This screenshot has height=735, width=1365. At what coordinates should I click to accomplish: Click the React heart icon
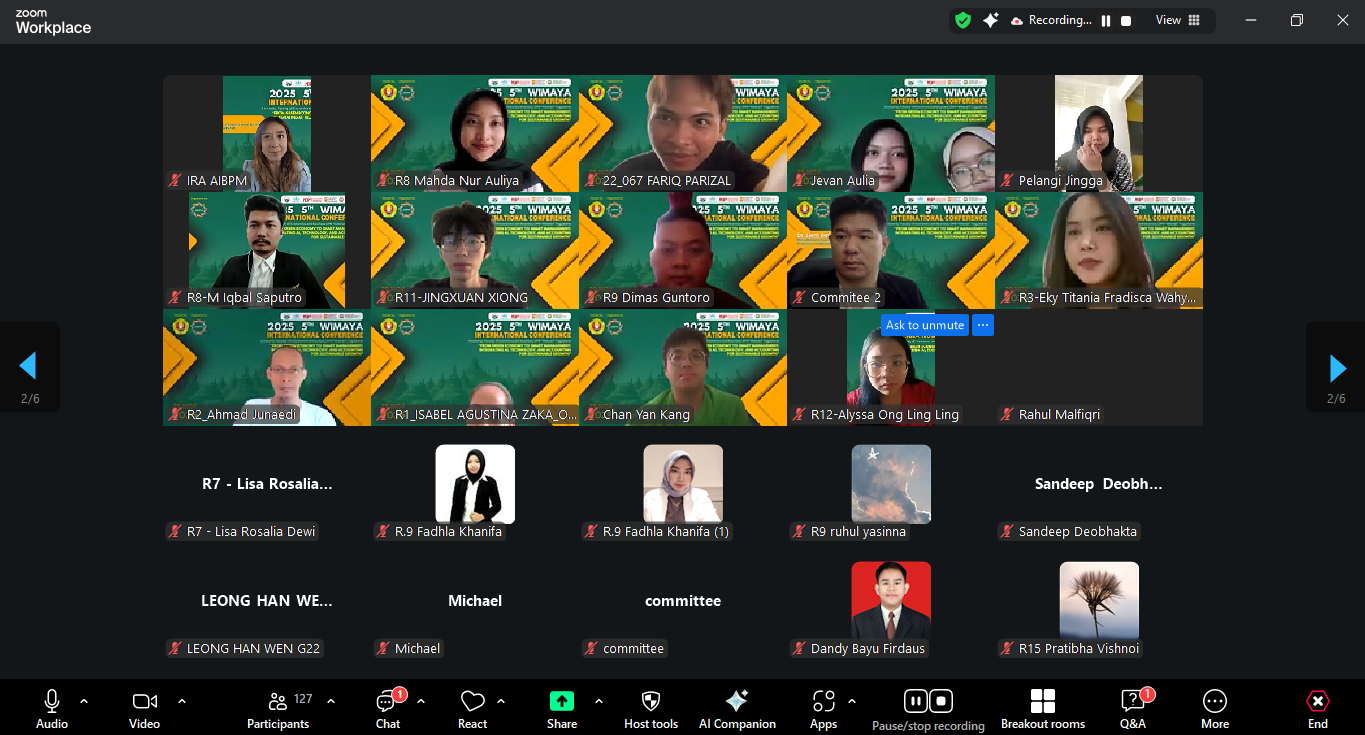pos(472,708)
